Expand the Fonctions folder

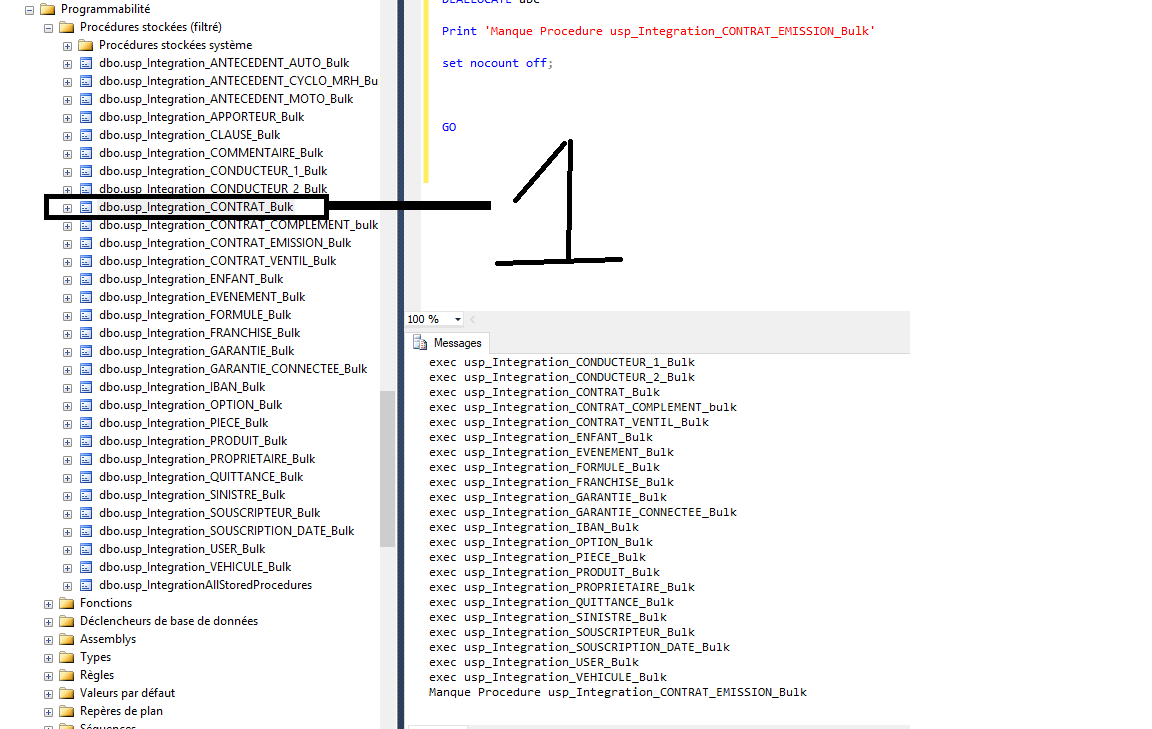point(48,605)
